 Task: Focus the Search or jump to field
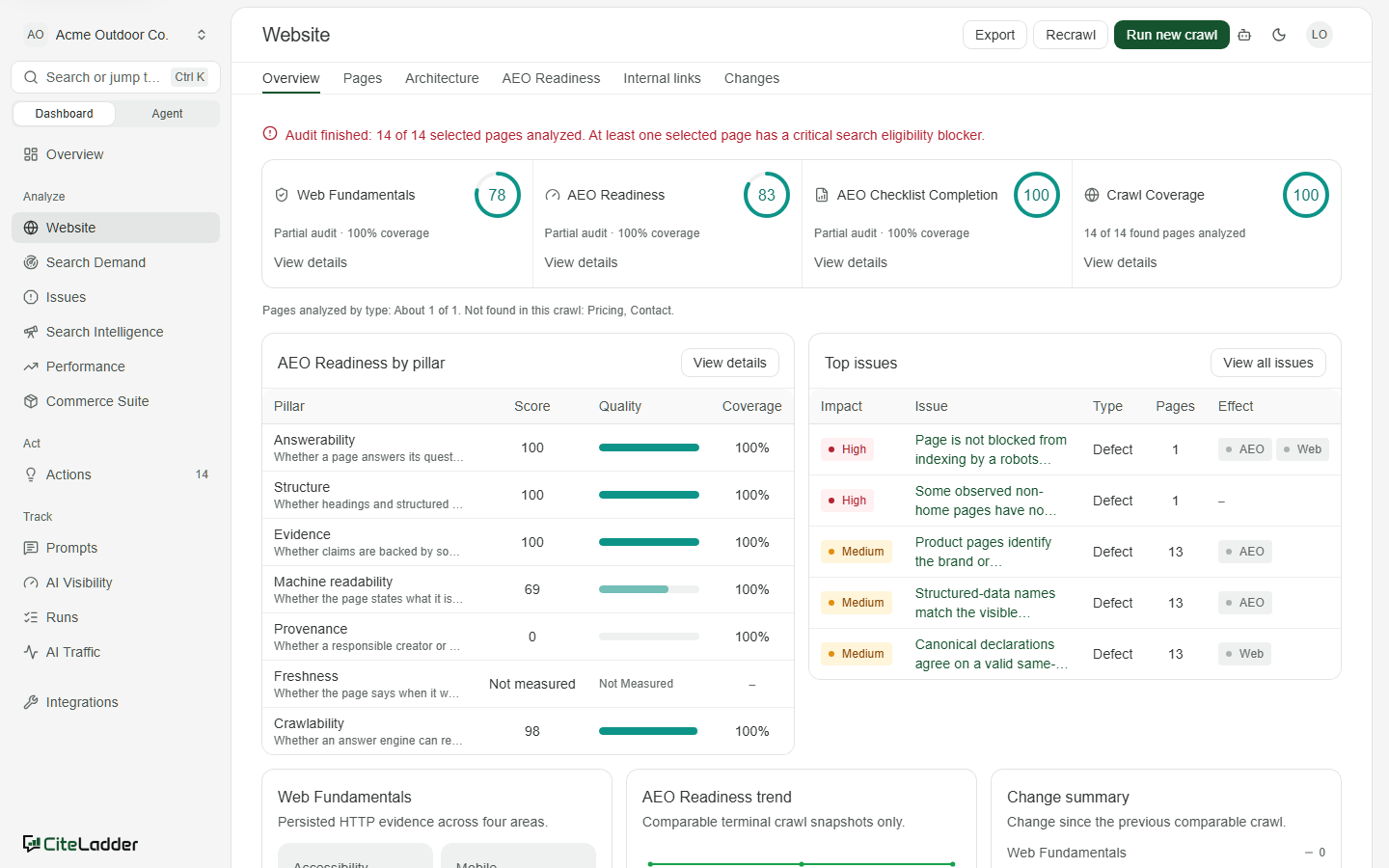[116, 77]
